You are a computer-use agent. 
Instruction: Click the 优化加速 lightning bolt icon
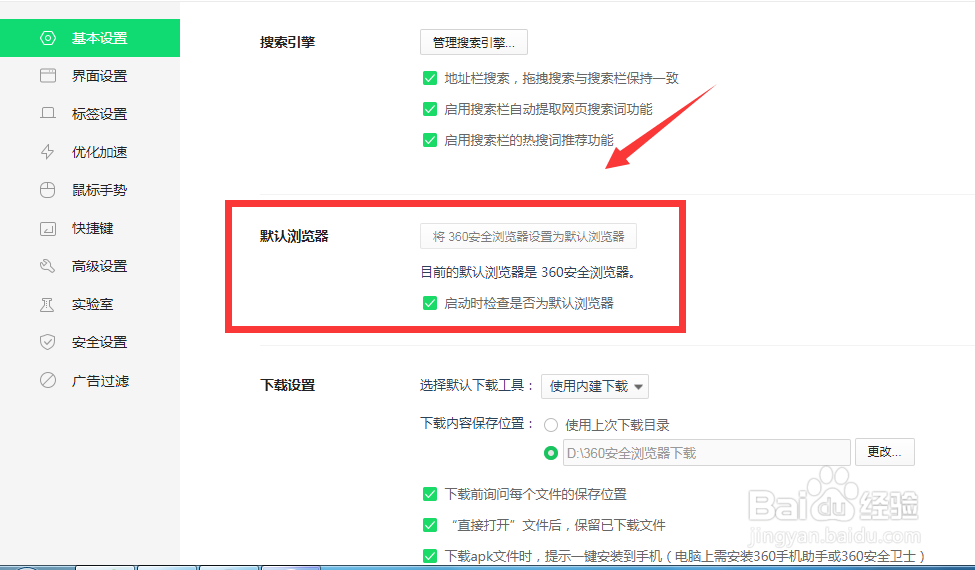click(x=48, y=152)
